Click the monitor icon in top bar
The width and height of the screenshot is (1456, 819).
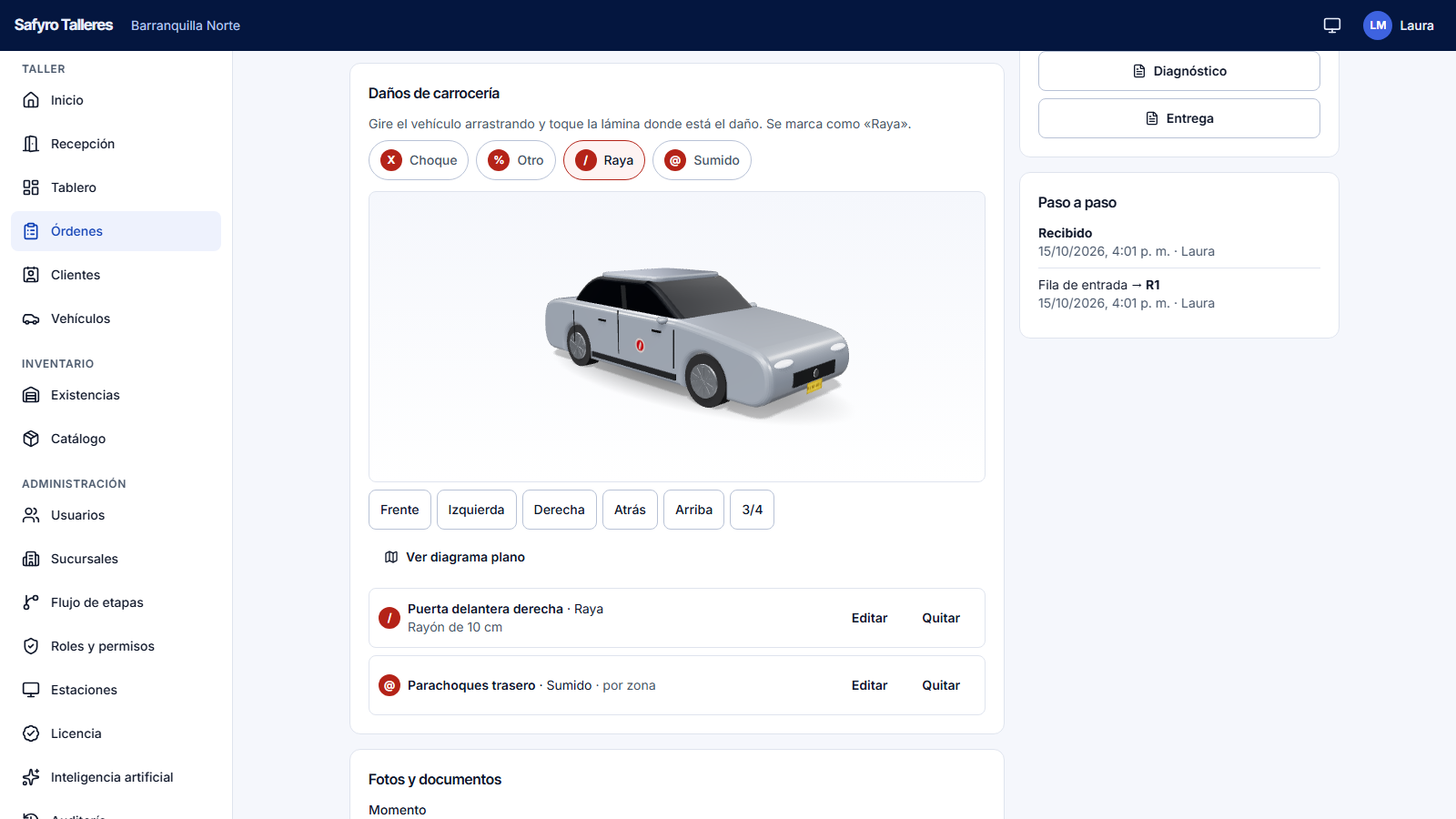tap(1332, 25)
